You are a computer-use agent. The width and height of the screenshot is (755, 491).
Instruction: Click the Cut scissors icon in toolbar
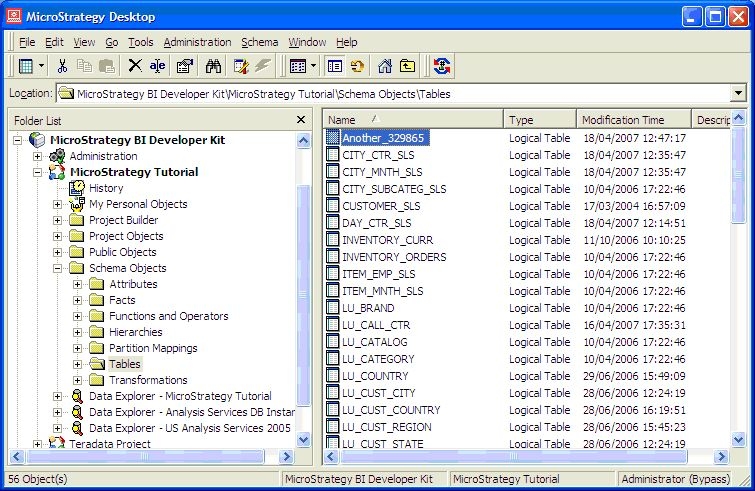click(x=62, y=66)
